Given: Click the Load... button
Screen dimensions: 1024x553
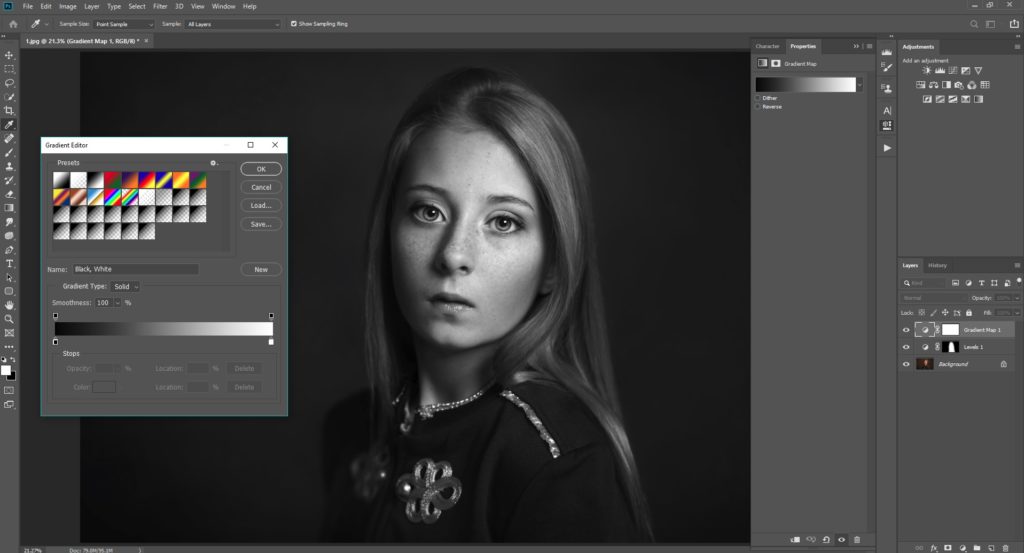Looking at the screenshot, I should (261, 206).
